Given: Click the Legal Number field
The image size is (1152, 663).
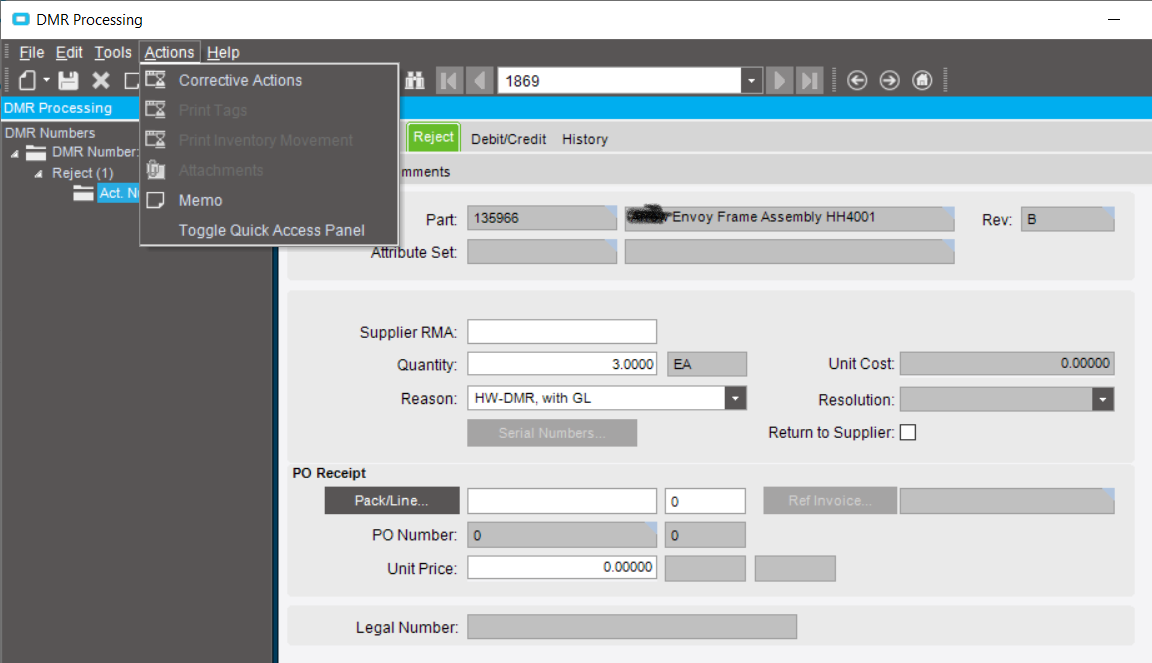Looking at the screenshot, I should pos(632,626).
